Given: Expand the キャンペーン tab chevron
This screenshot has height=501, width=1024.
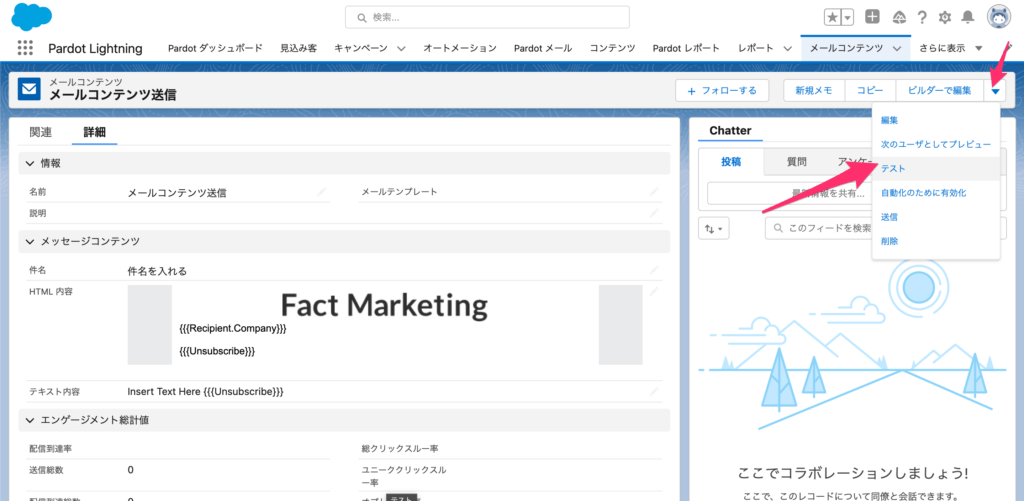Looking at the screenshot, I should point(401,48).
